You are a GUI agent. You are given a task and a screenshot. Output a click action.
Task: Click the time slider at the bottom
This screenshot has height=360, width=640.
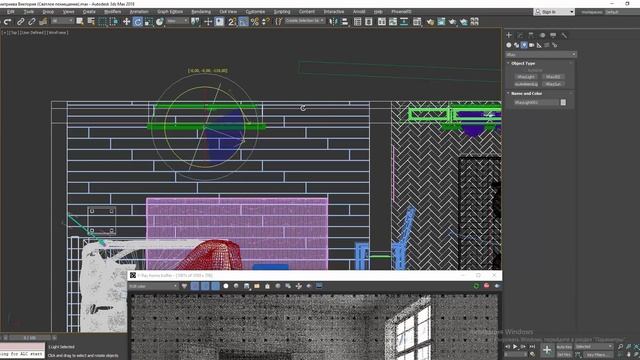point(29,338)
